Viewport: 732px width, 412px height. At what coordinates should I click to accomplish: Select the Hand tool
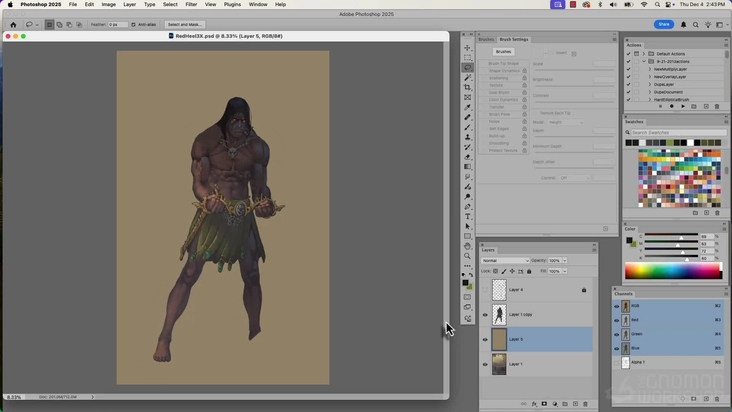(x=467, y=246)
